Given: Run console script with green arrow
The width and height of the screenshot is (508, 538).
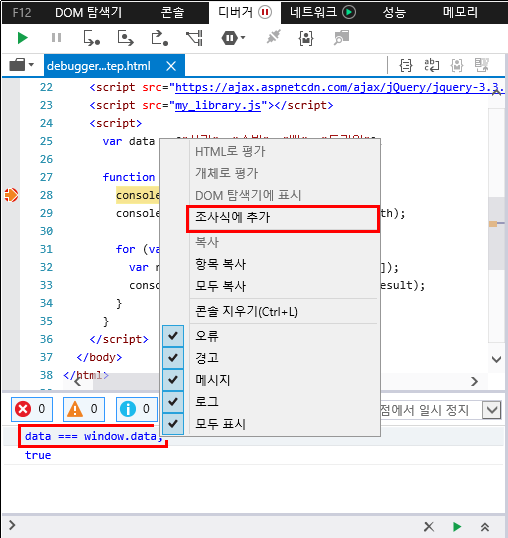Looking at the screenshot, I should [457, 526].
